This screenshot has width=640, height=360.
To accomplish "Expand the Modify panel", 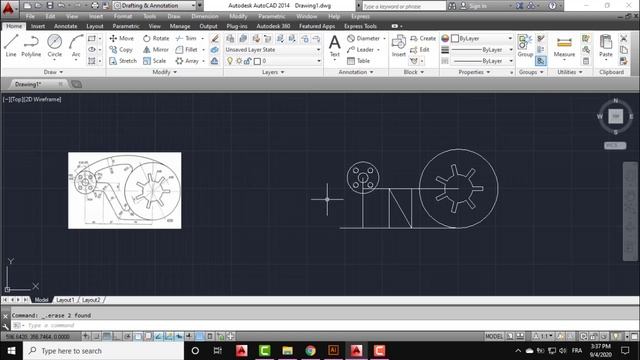I will [x=164, y=72].
